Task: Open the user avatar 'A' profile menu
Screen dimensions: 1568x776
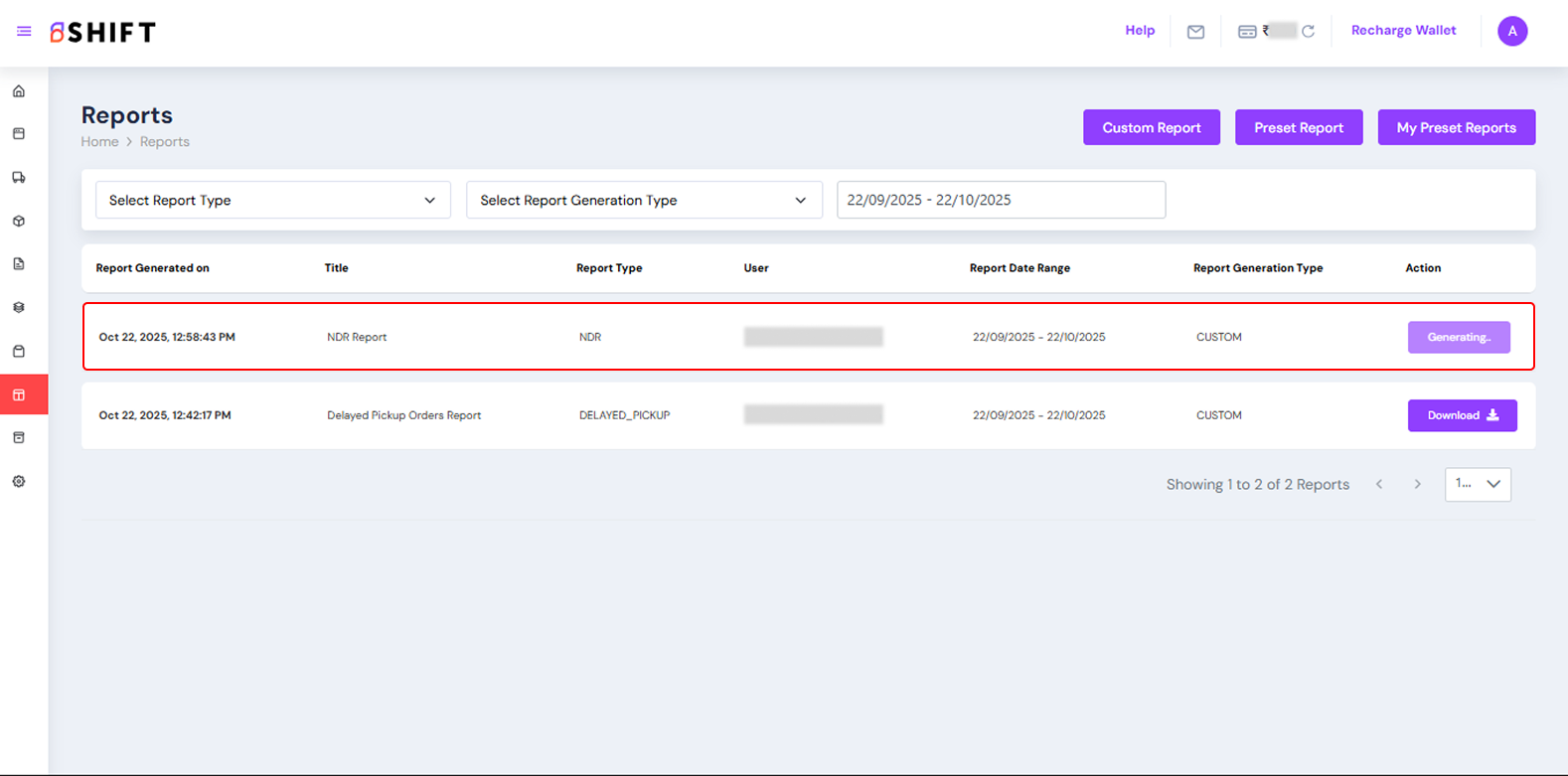Action: pos(1511,32)
